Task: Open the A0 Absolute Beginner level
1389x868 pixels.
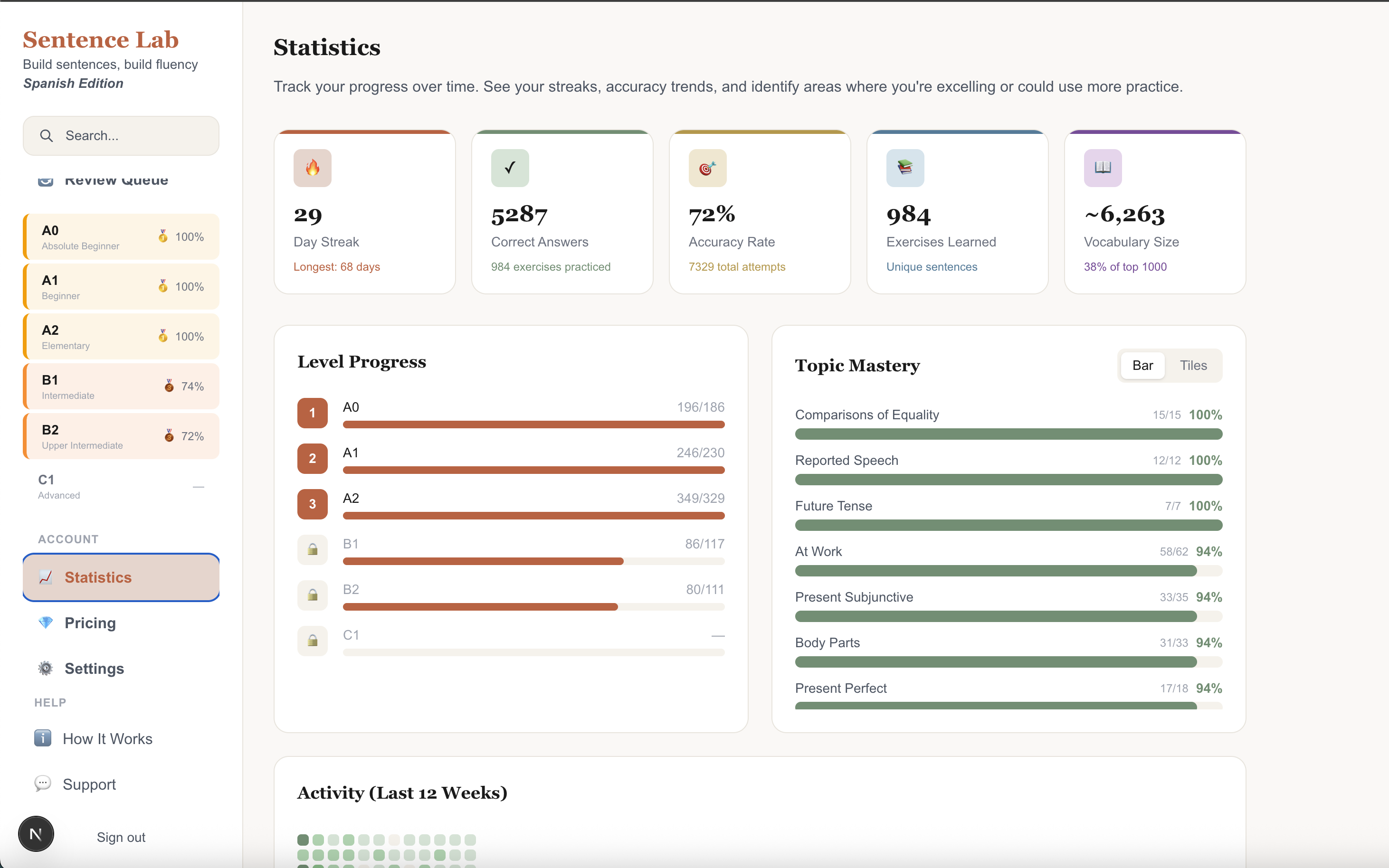Action: point(121,236)
